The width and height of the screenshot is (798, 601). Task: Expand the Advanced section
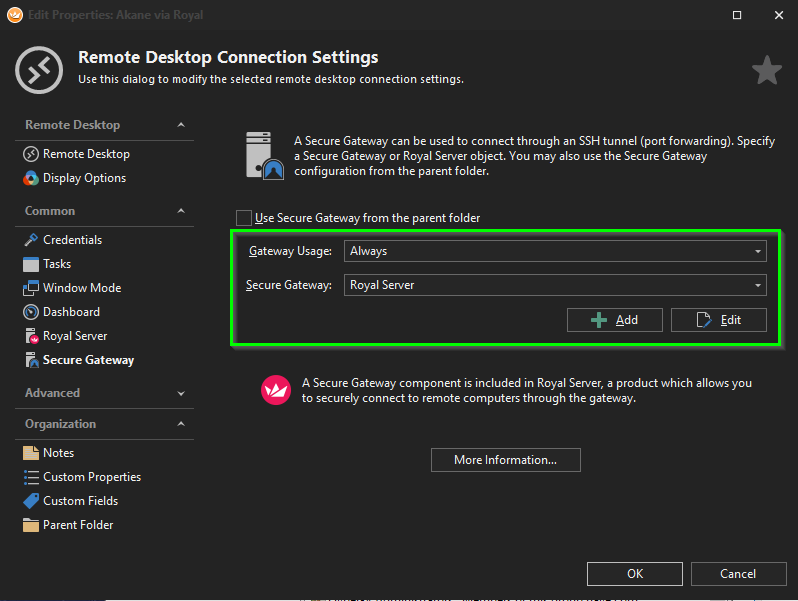pyautogui.click(x=181, y=393)
